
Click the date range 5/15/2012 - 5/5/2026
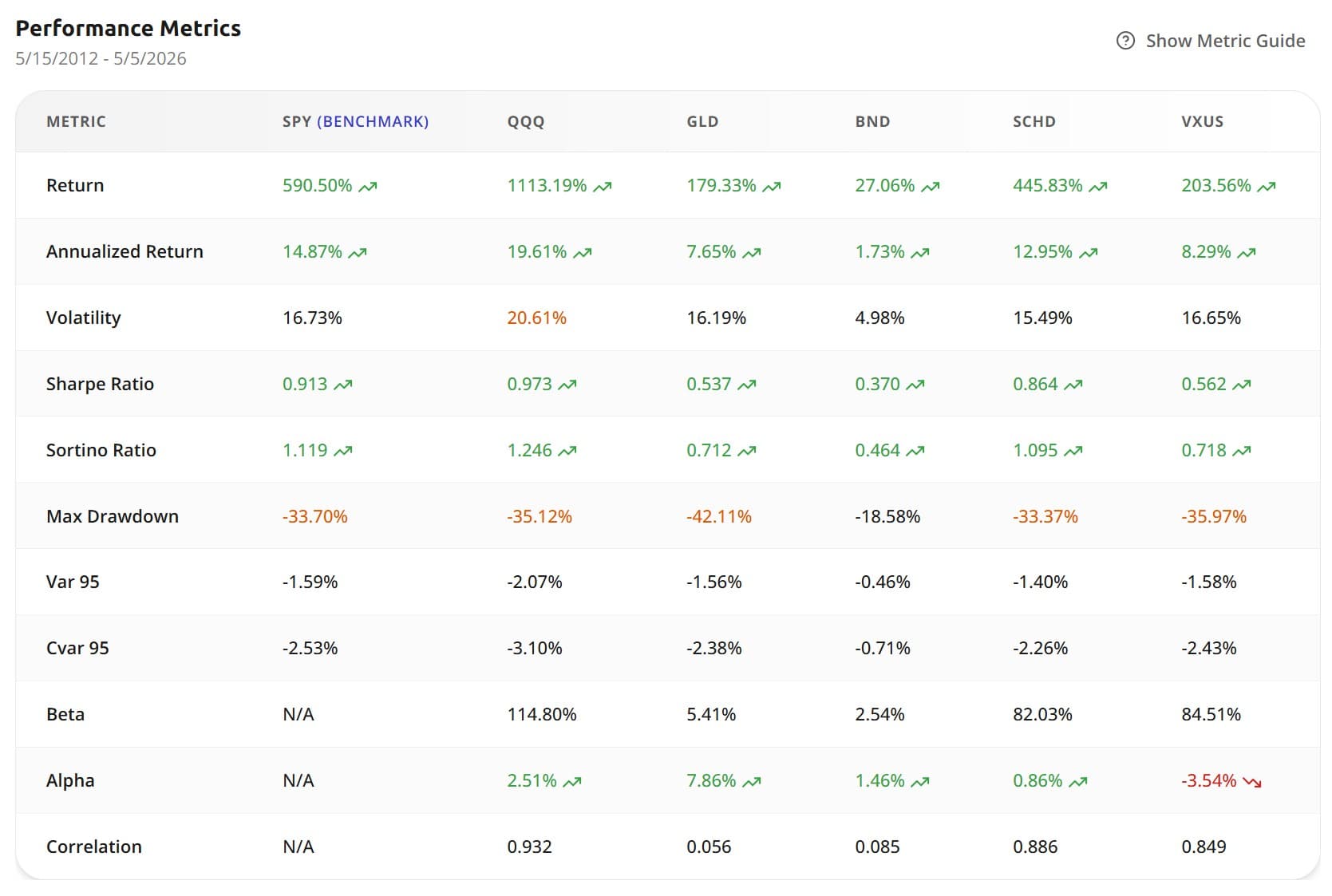[x=101, y=58]
